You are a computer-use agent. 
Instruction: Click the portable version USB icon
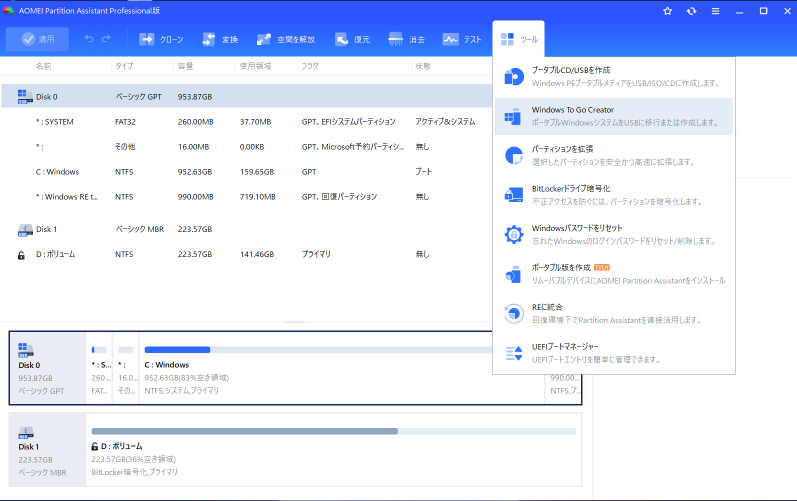[513, 274]
